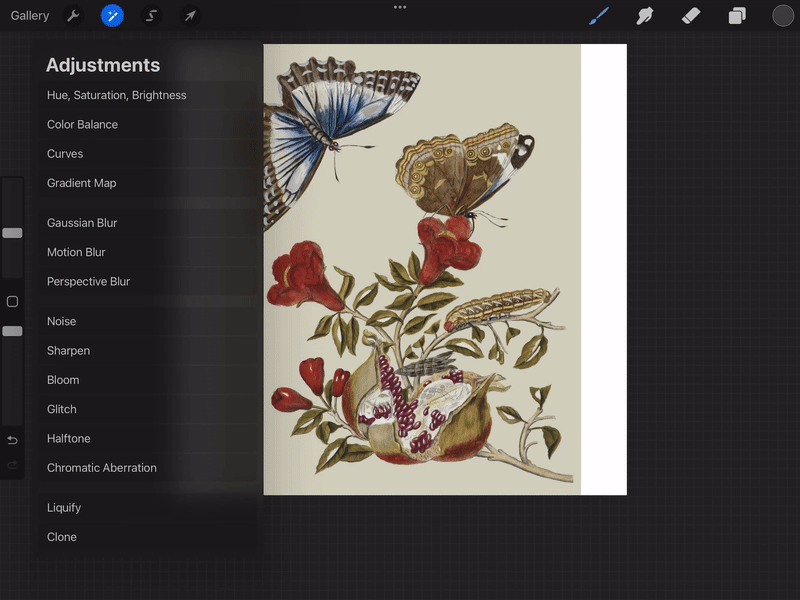The height and width of the screenshot is (600, 800).
Task: Open the Curves adjustment
Action: (65, 154)
